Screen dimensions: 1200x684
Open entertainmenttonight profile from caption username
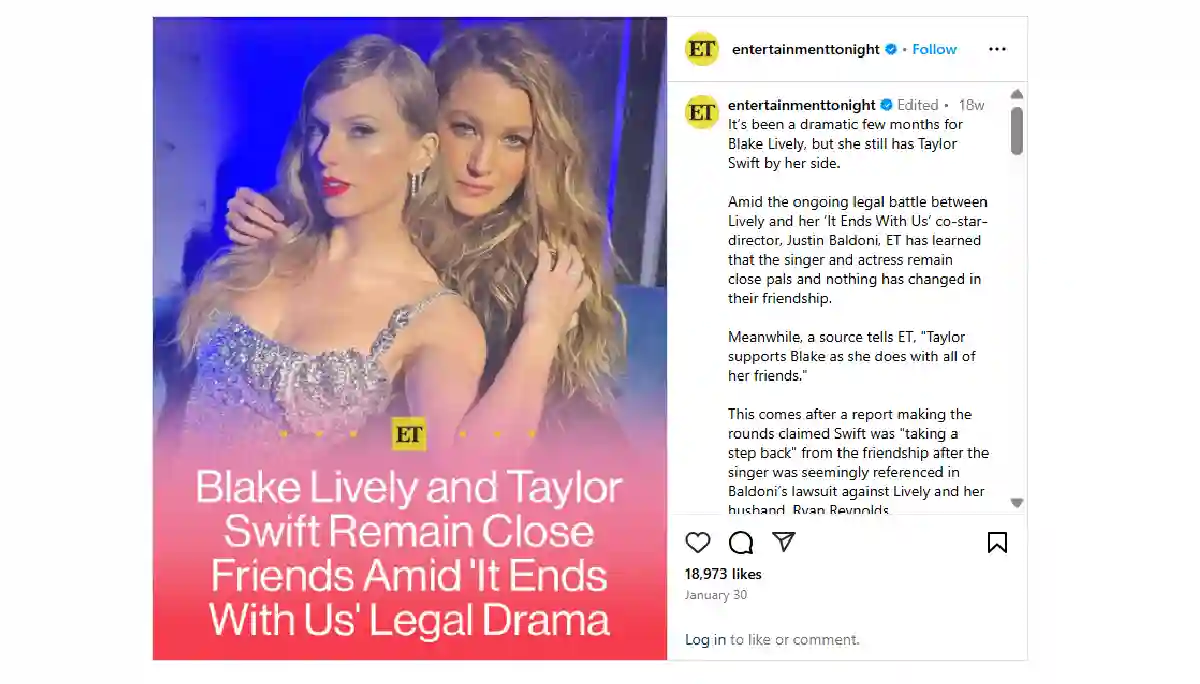(802, 105)
